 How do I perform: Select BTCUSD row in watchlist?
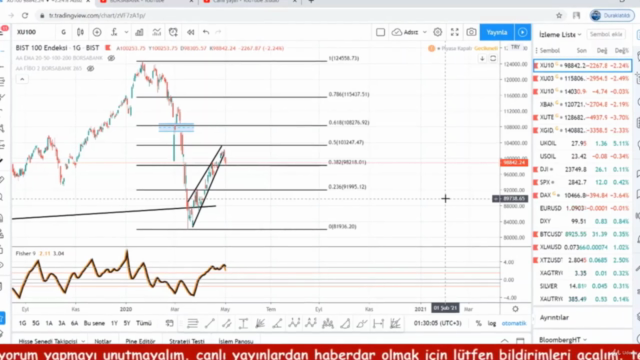coord(582,234)
